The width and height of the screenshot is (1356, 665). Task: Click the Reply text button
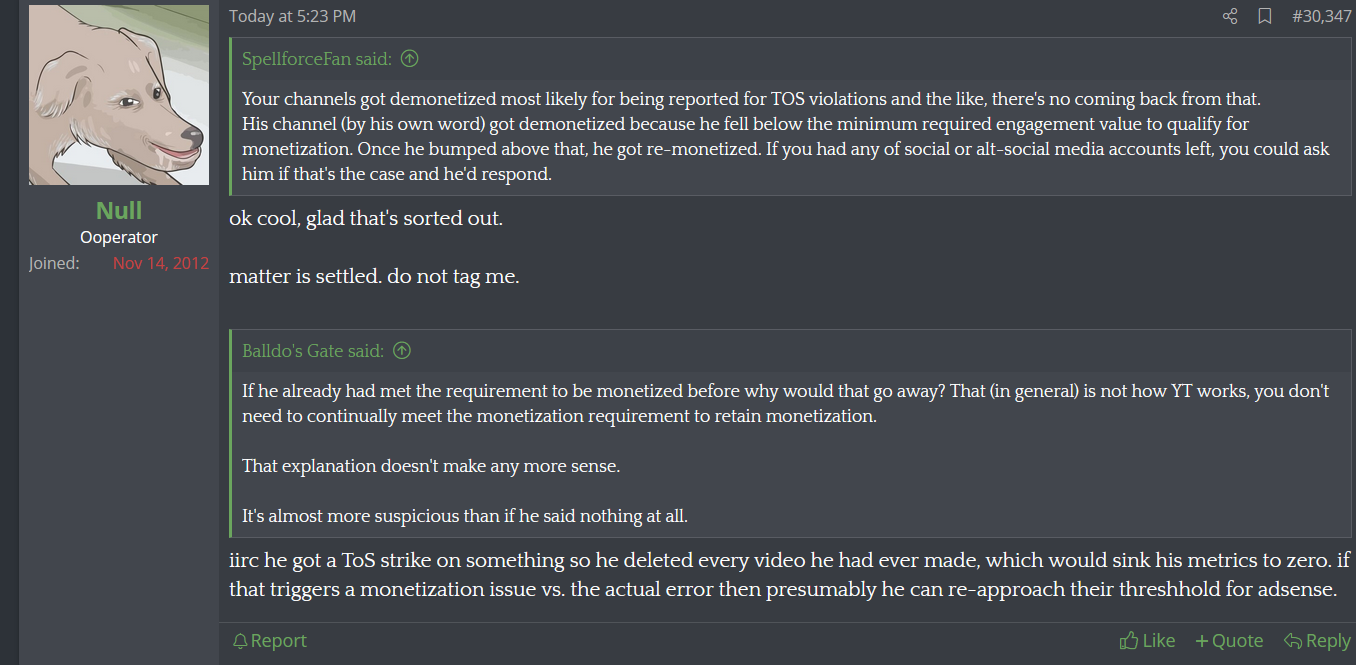point(1328,641)
